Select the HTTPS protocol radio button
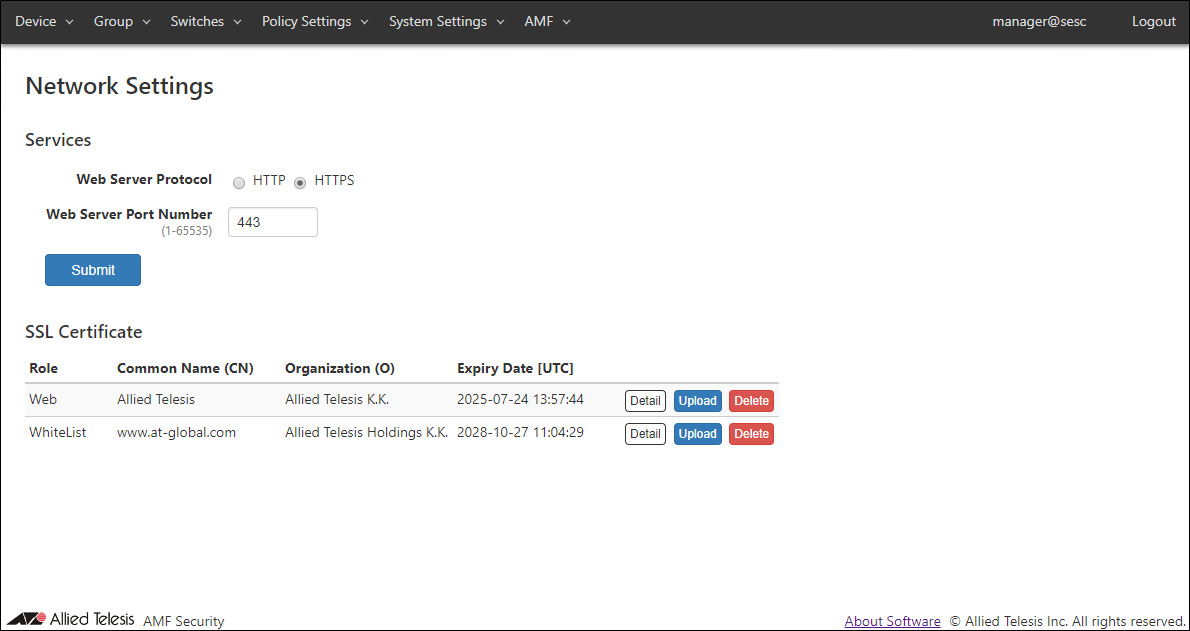Screen dimensions: 1190x631 [x=300, y=182]
